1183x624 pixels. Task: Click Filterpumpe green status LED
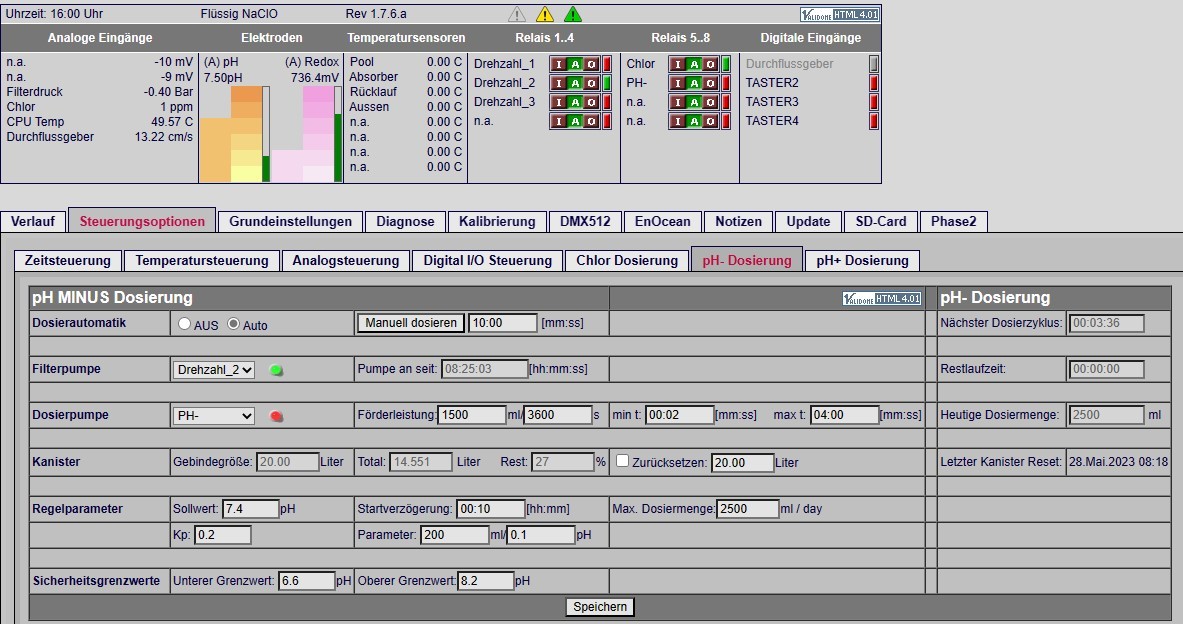(x=276, y=370)
